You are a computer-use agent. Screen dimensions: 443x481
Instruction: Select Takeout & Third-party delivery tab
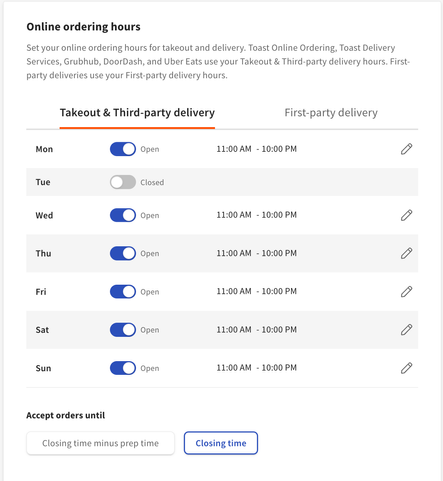click(x=137, y=113)
